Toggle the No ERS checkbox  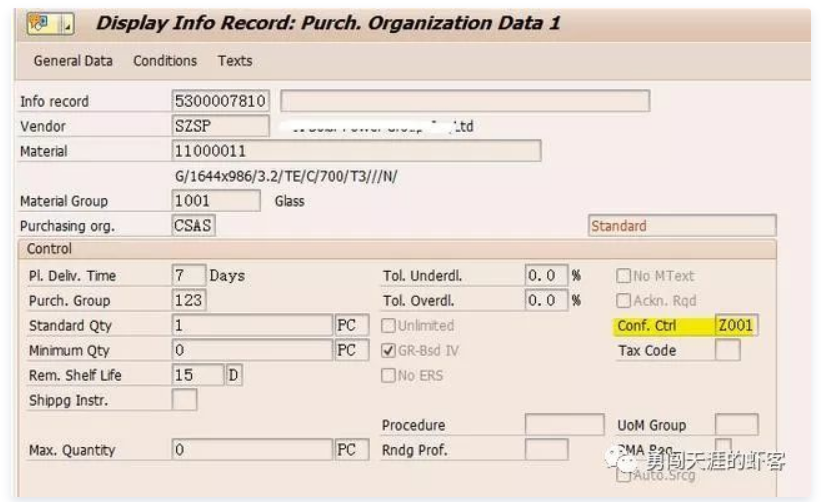point(388,375)
